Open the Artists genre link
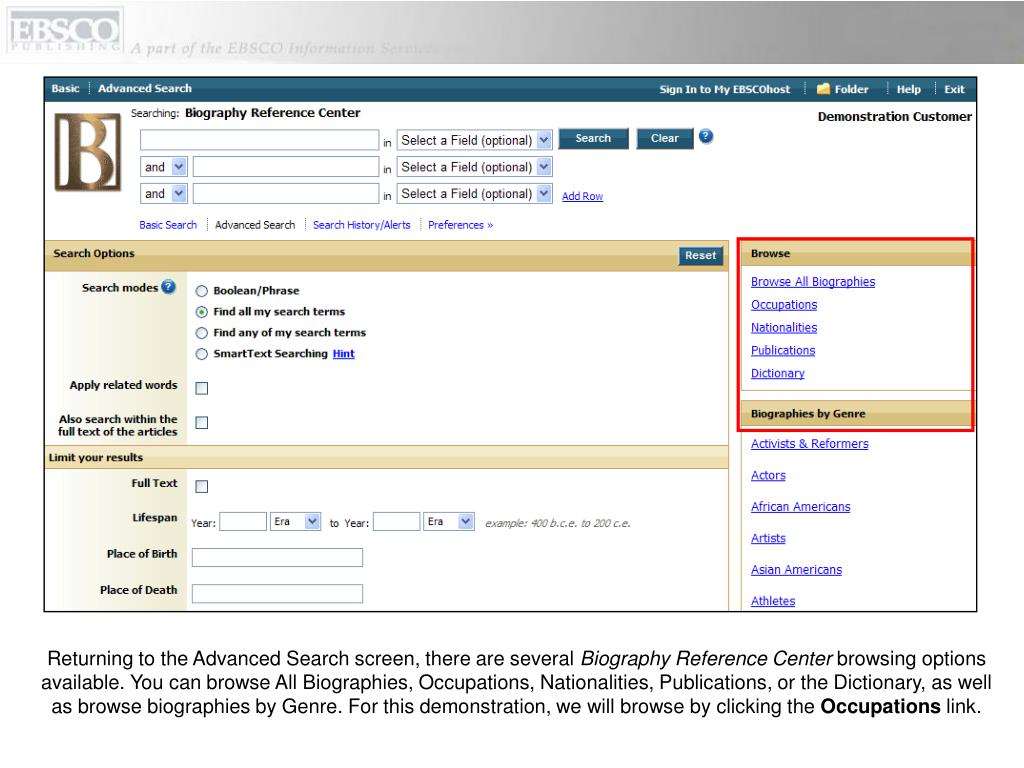The width and height of the screenshot is (1024, 768). coord(768,538)
